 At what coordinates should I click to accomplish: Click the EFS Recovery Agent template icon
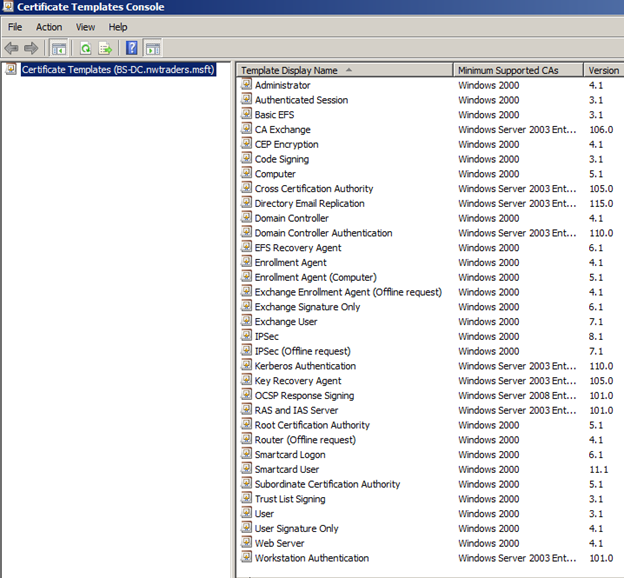[247, 246]
